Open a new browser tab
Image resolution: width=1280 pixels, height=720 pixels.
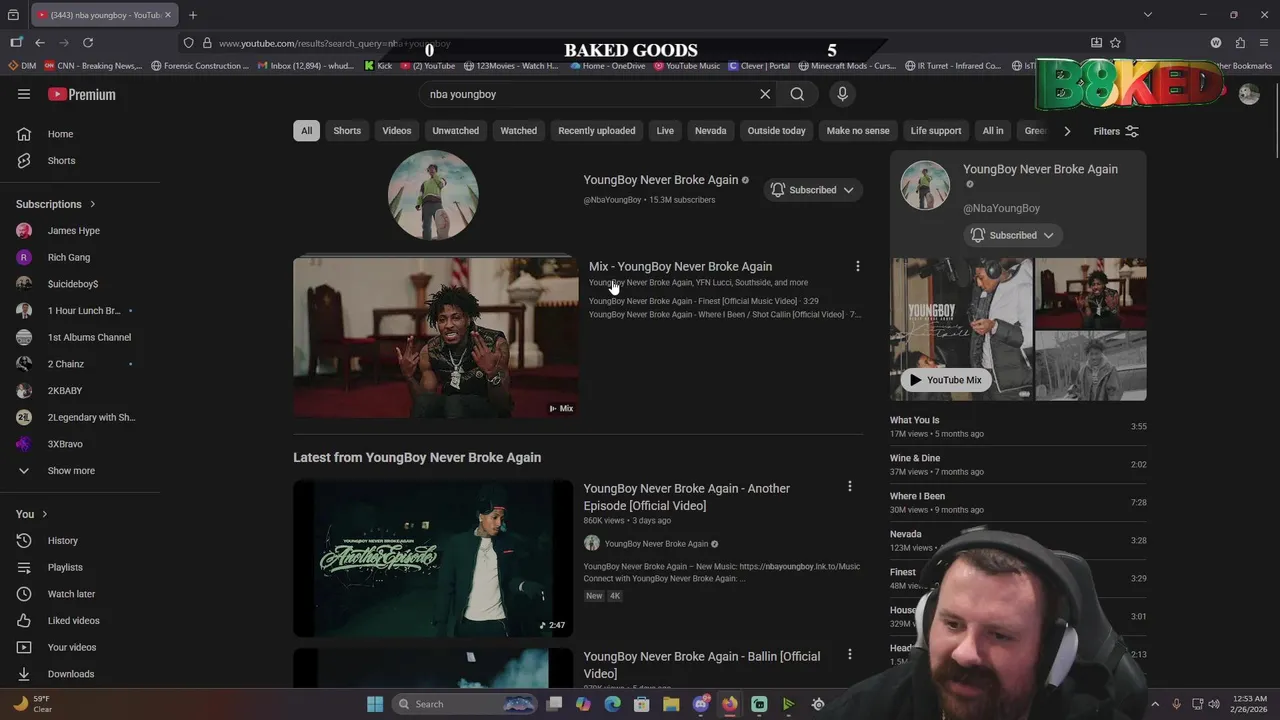coord(193,15)
